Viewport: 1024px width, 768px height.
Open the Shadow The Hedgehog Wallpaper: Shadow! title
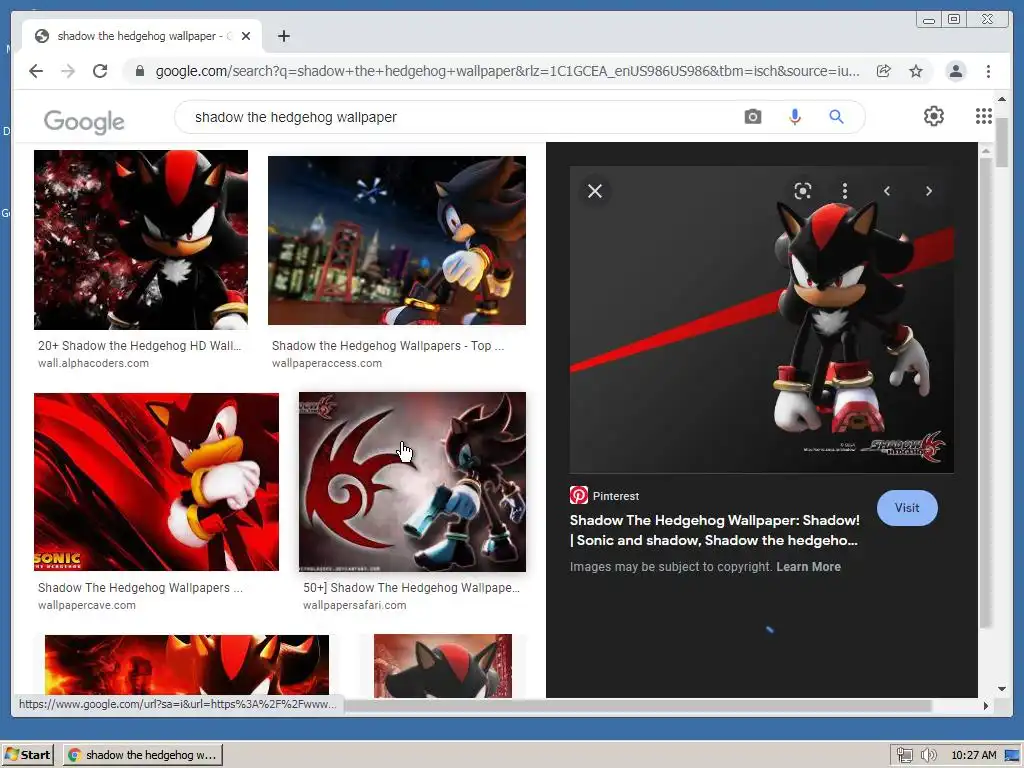[714, 530]
